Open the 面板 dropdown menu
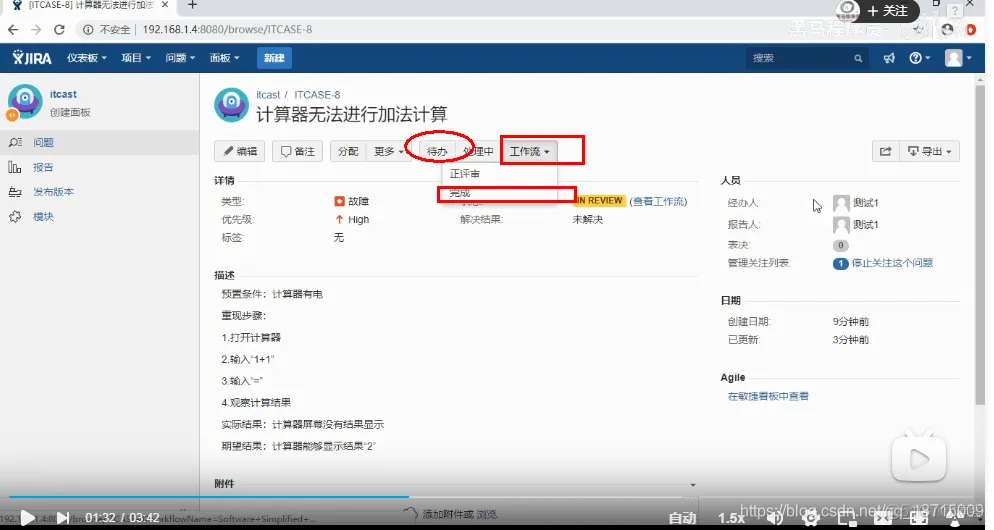 pos(224,58)
